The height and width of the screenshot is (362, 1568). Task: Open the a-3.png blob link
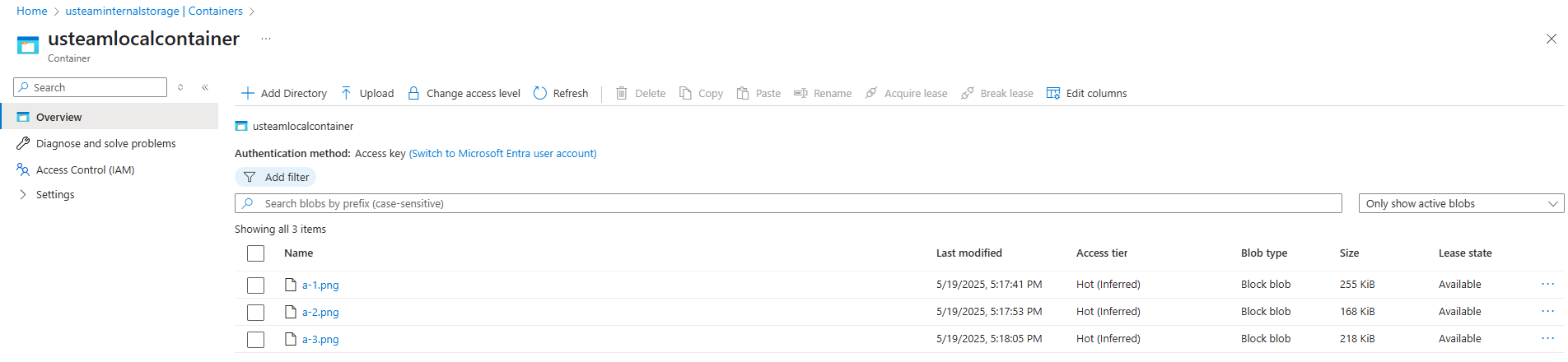pyautogui.click(x=320, y=339)
